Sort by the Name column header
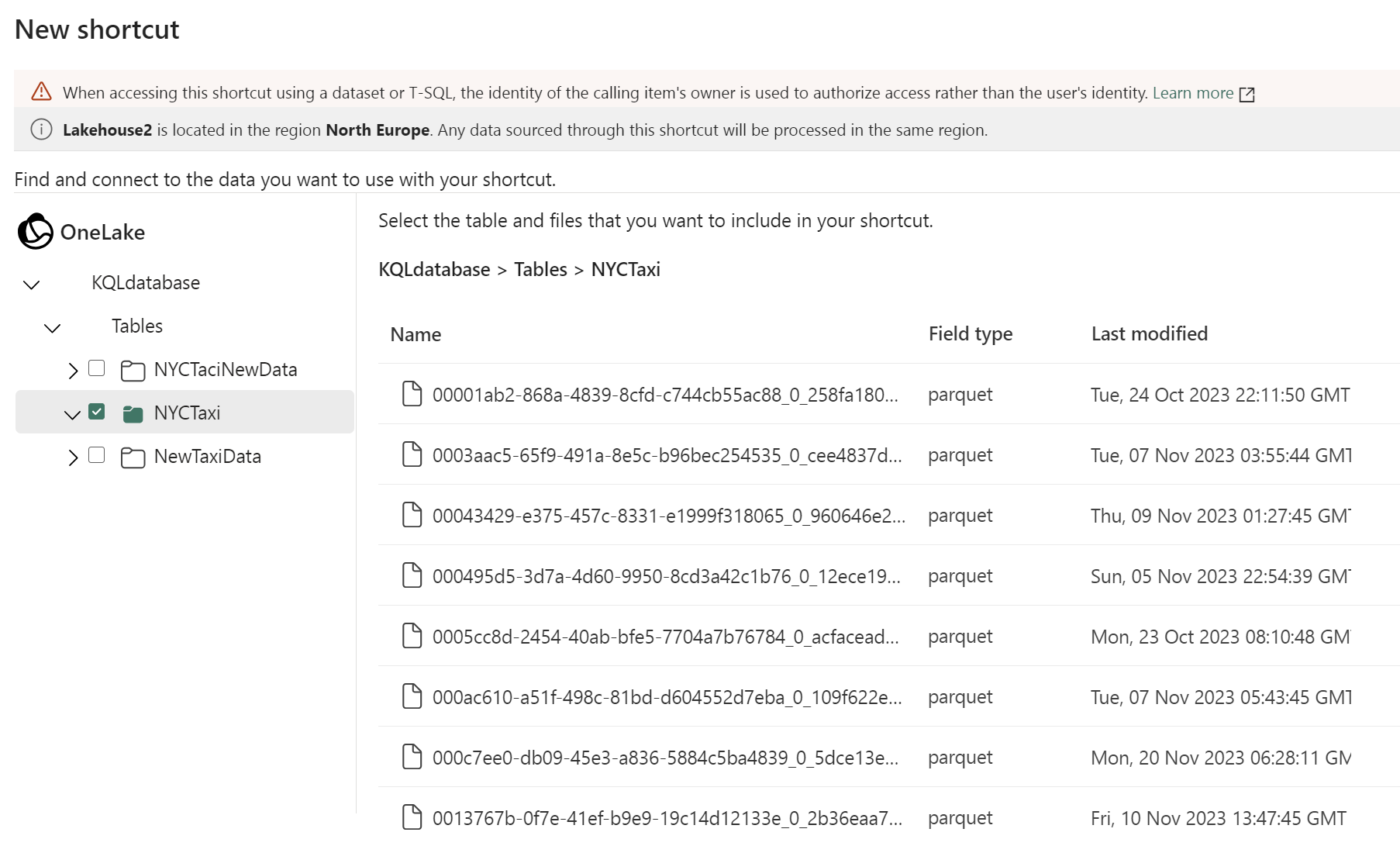This screenshot has height=846, width=1400. pos(416,334)
